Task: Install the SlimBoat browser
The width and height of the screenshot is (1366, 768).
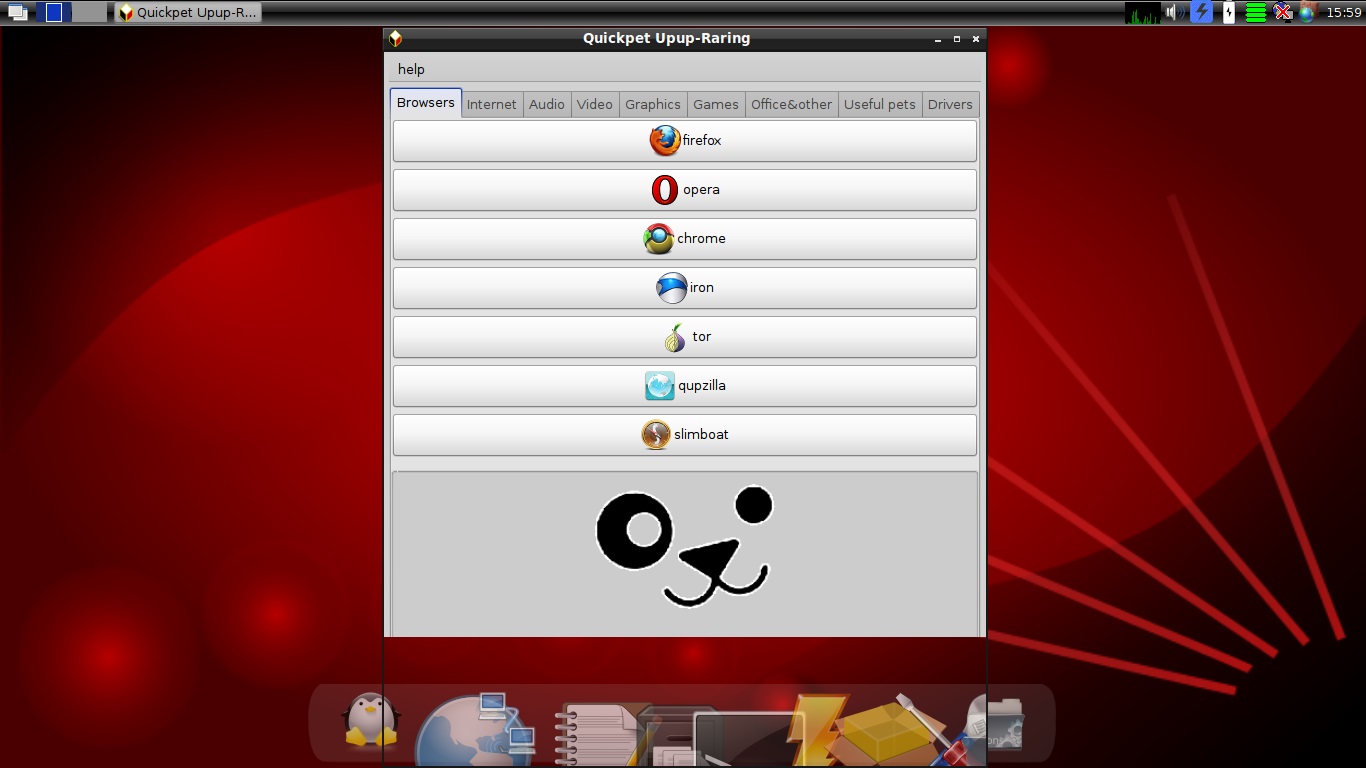Action: (x=685, y=435)
